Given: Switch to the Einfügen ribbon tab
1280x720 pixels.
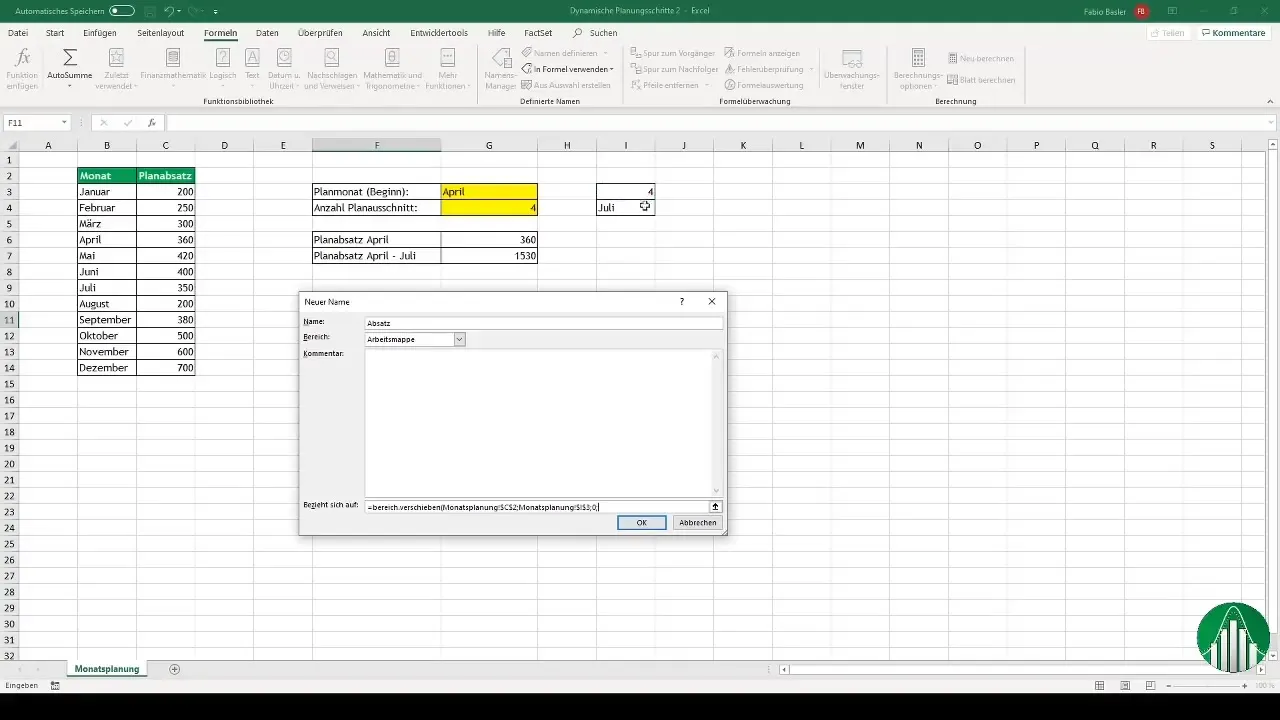Looking at the screenshot, I should (x=100, y=33).
